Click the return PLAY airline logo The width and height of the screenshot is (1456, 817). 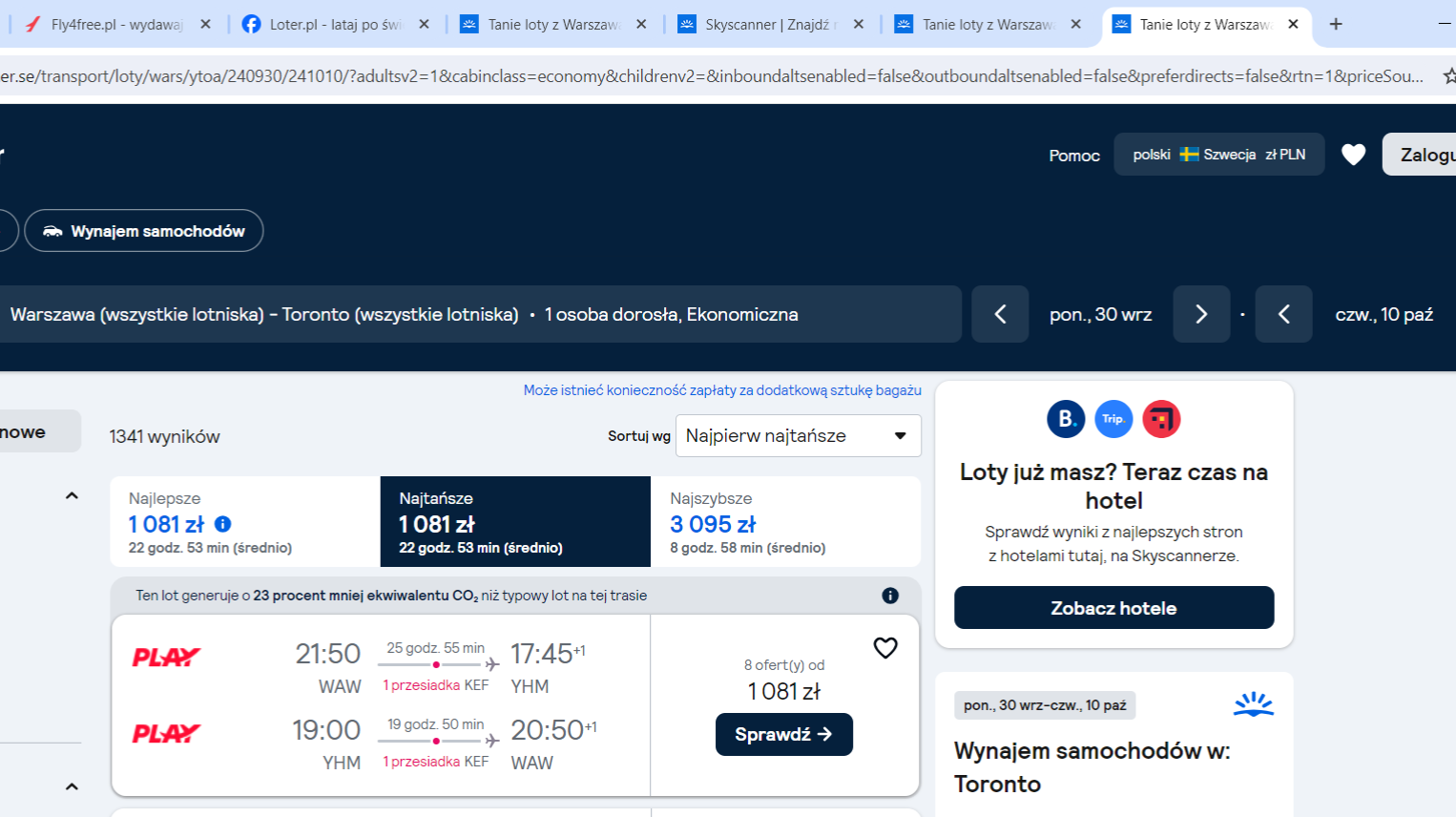coord(166,733)
